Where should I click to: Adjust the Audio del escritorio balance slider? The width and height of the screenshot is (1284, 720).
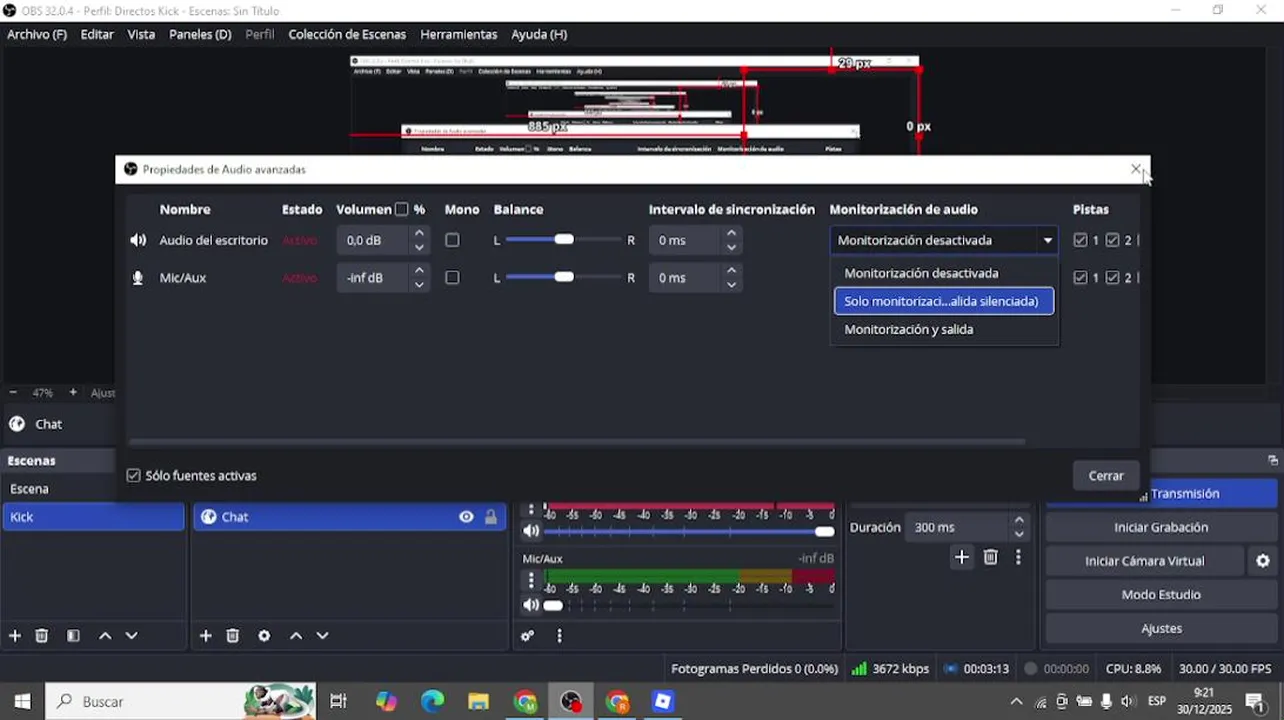[x=564, y=240]
